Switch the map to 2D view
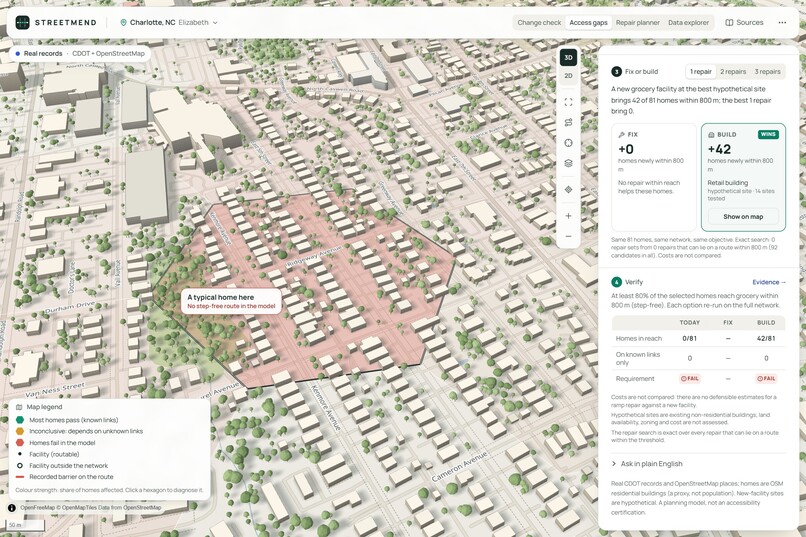 [568, 76]
